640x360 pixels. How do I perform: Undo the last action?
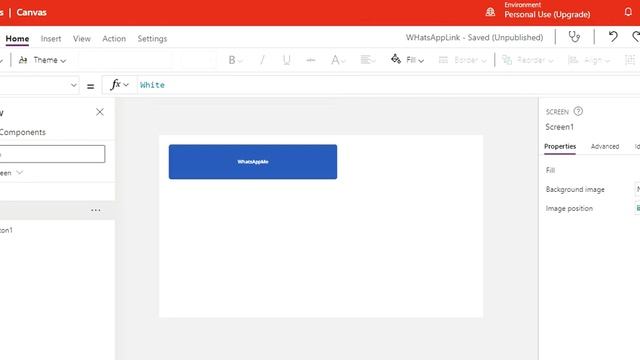613,37
